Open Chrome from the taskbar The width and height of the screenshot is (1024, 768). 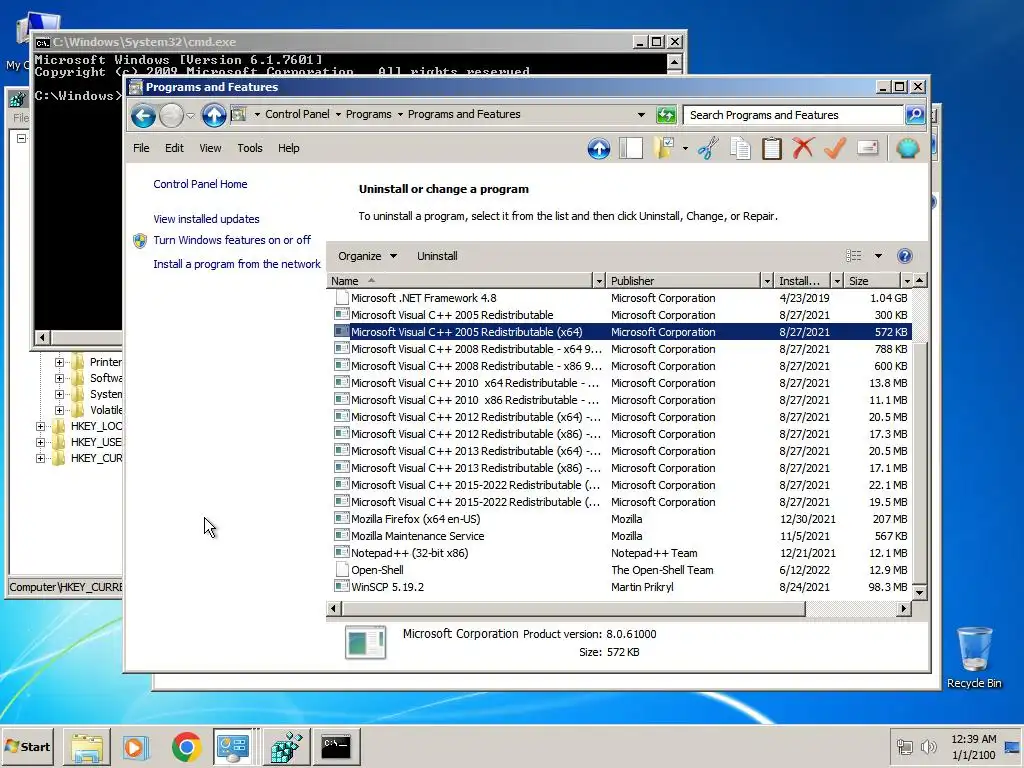pyautogui.click(x=186, y=746)
